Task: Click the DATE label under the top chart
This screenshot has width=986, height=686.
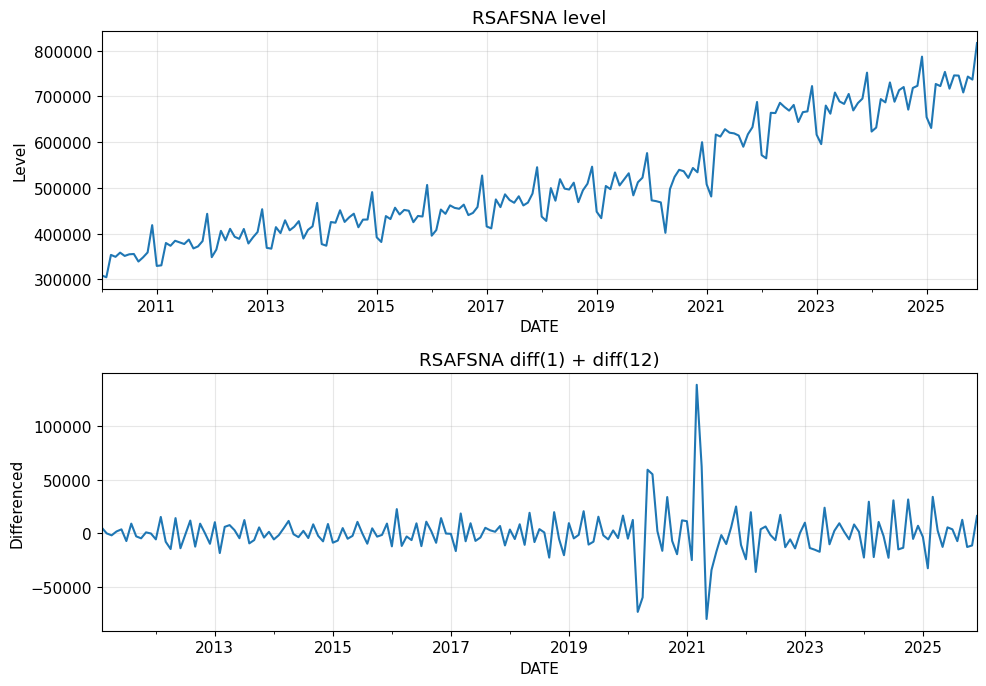Action: (x=539, y=327)
